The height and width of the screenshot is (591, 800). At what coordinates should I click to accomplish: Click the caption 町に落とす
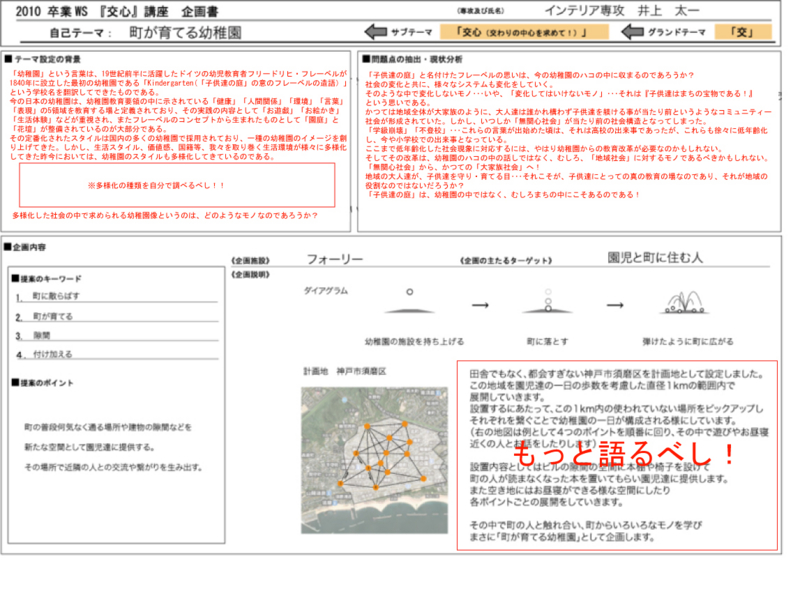547,341
